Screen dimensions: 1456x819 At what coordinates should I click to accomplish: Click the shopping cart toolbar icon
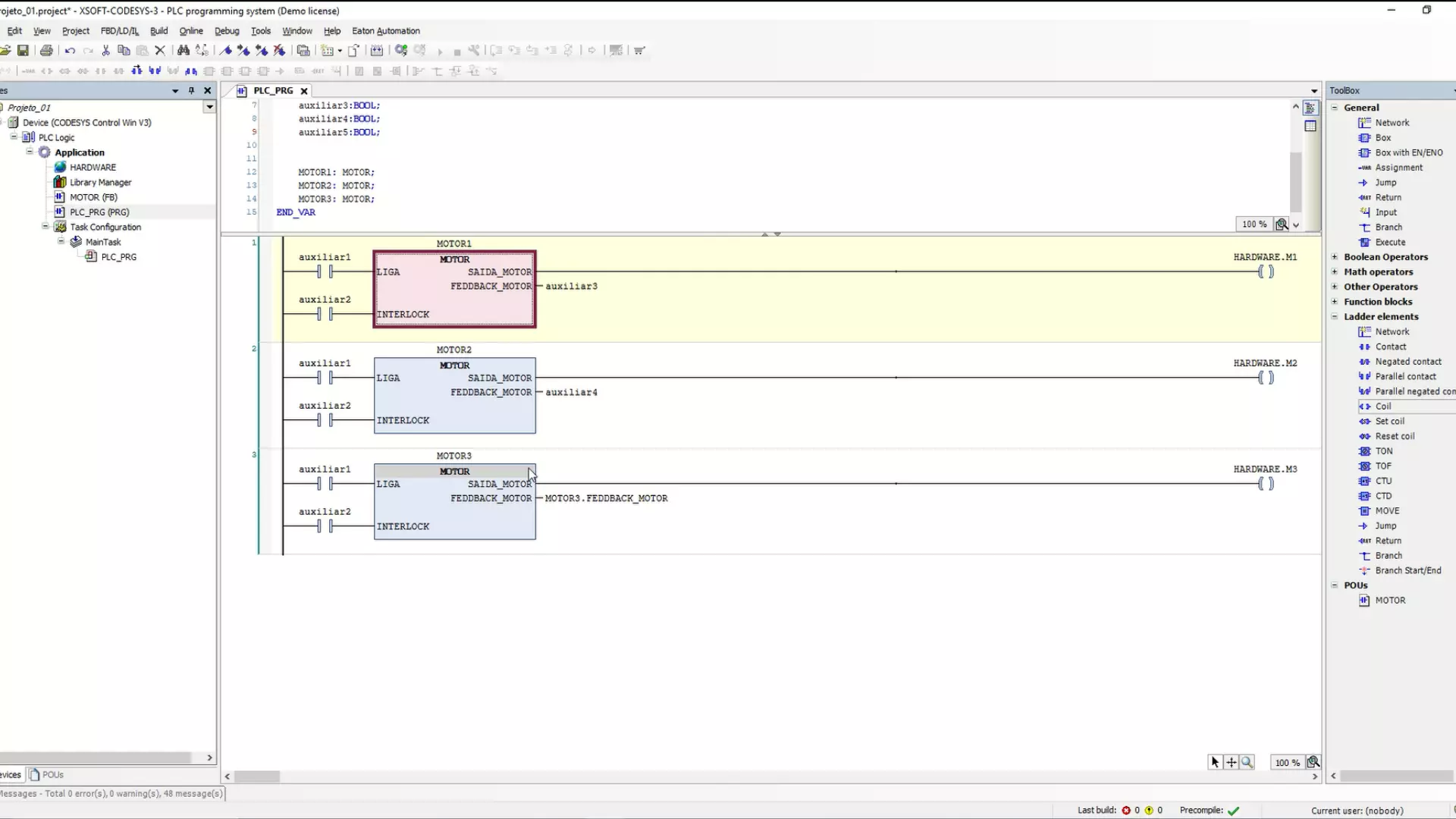[639, 51]
